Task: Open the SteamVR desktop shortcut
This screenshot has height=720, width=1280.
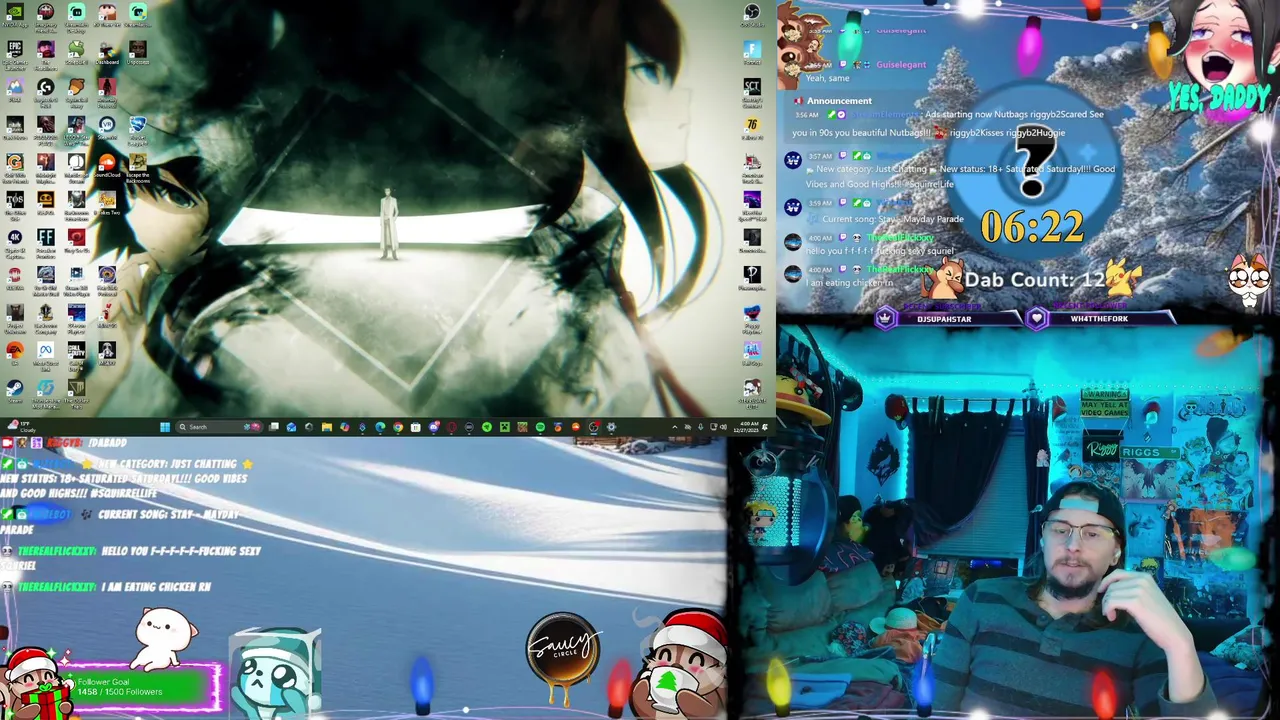Action: click(107, 126)
